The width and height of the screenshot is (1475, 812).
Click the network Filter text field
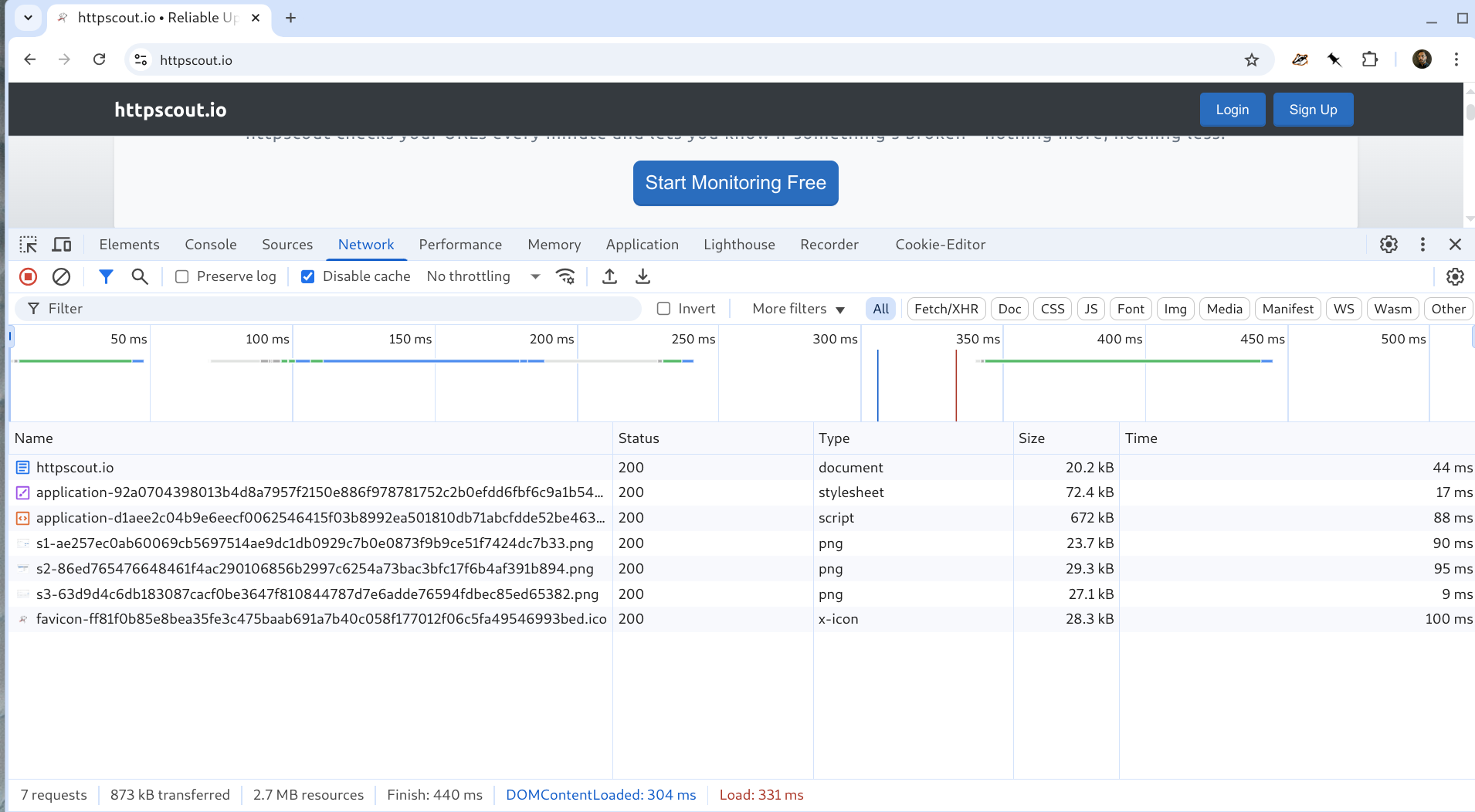tap(328, 309)
